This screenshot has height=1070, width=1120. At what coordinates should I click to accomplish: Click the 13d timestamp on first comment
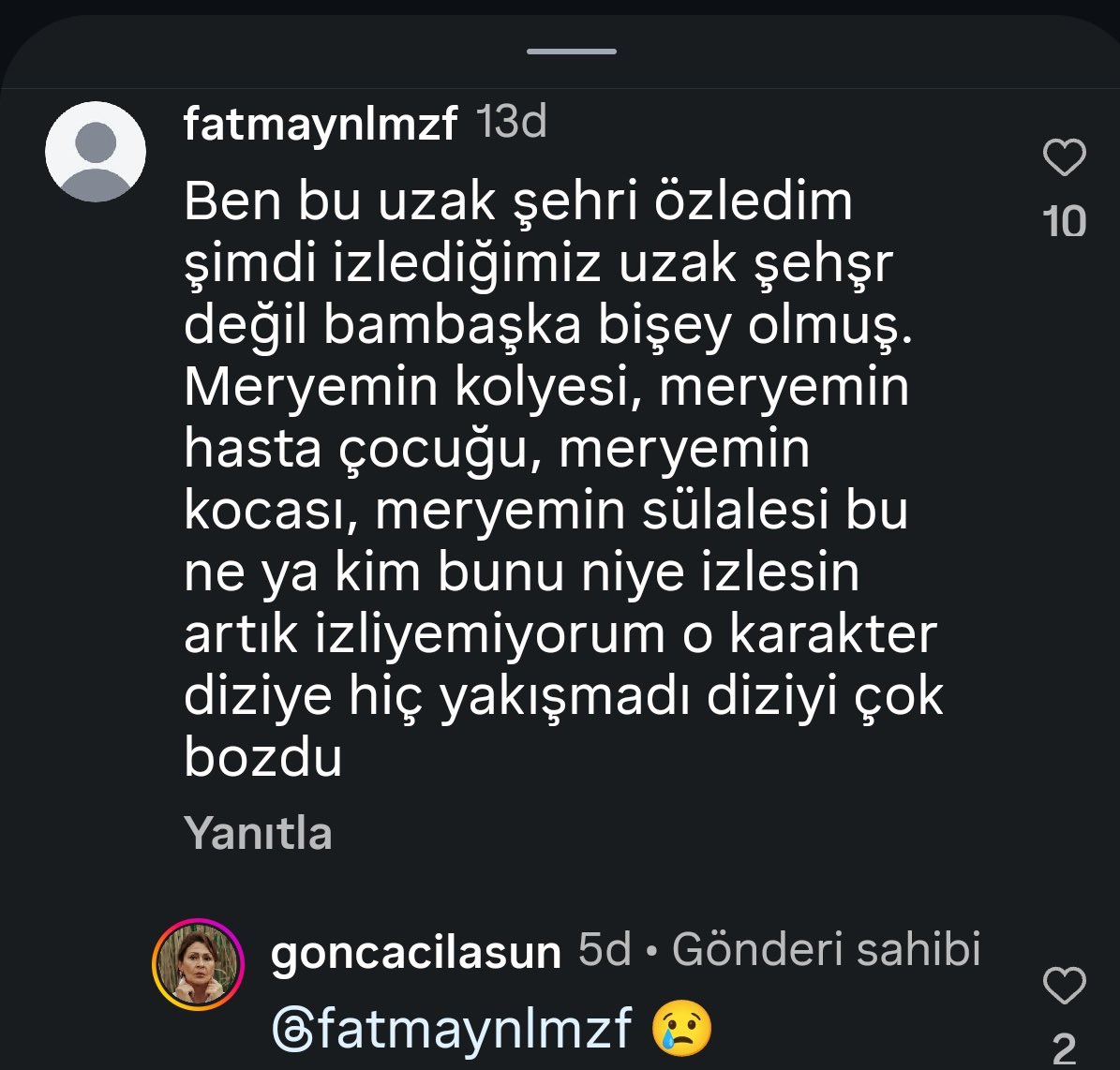pos(512,123)
